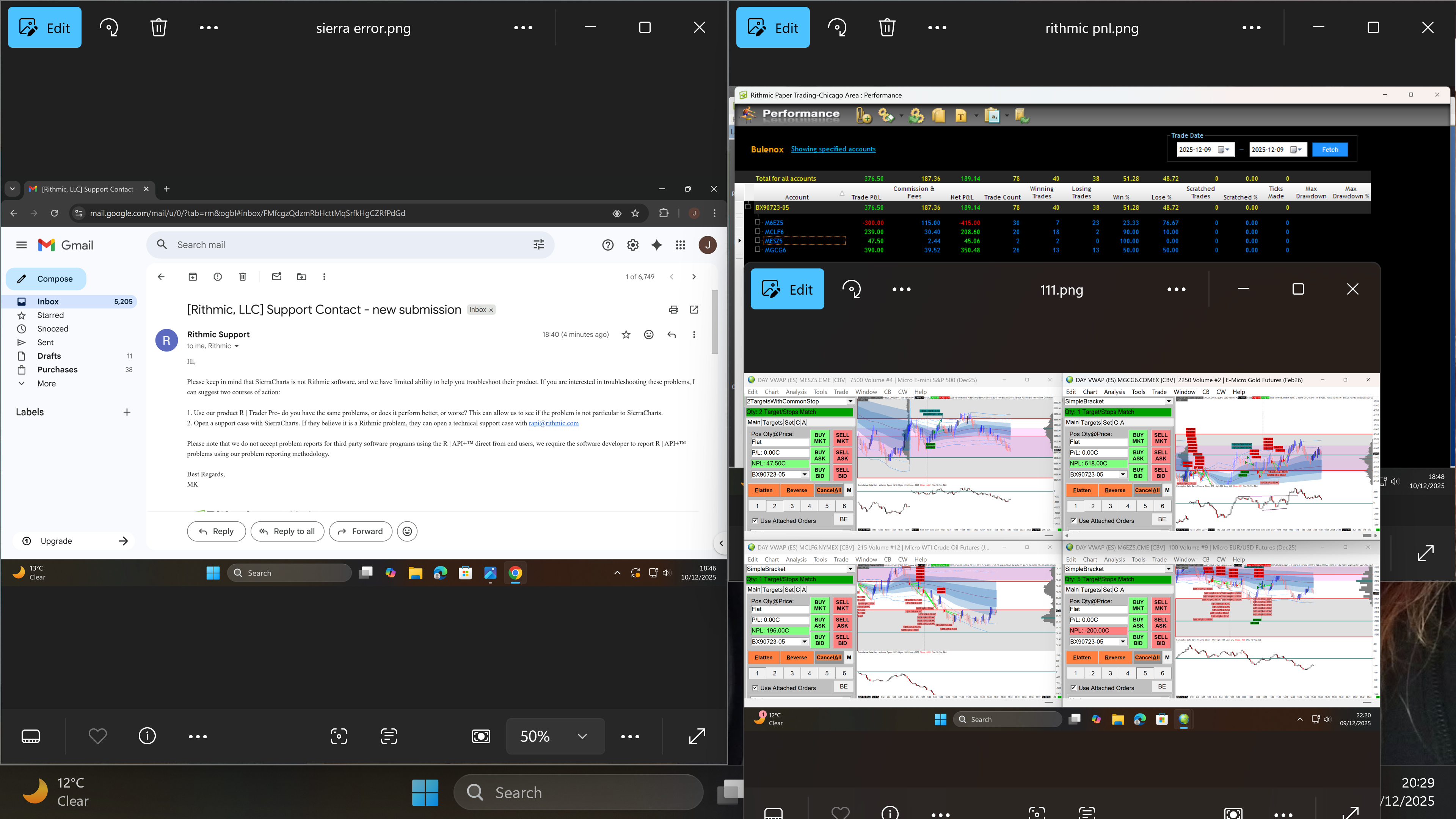Open the three-dot menu beside sierra error.png trash icon
Viewport: 1456px width, 819px height.
point(209,28)
